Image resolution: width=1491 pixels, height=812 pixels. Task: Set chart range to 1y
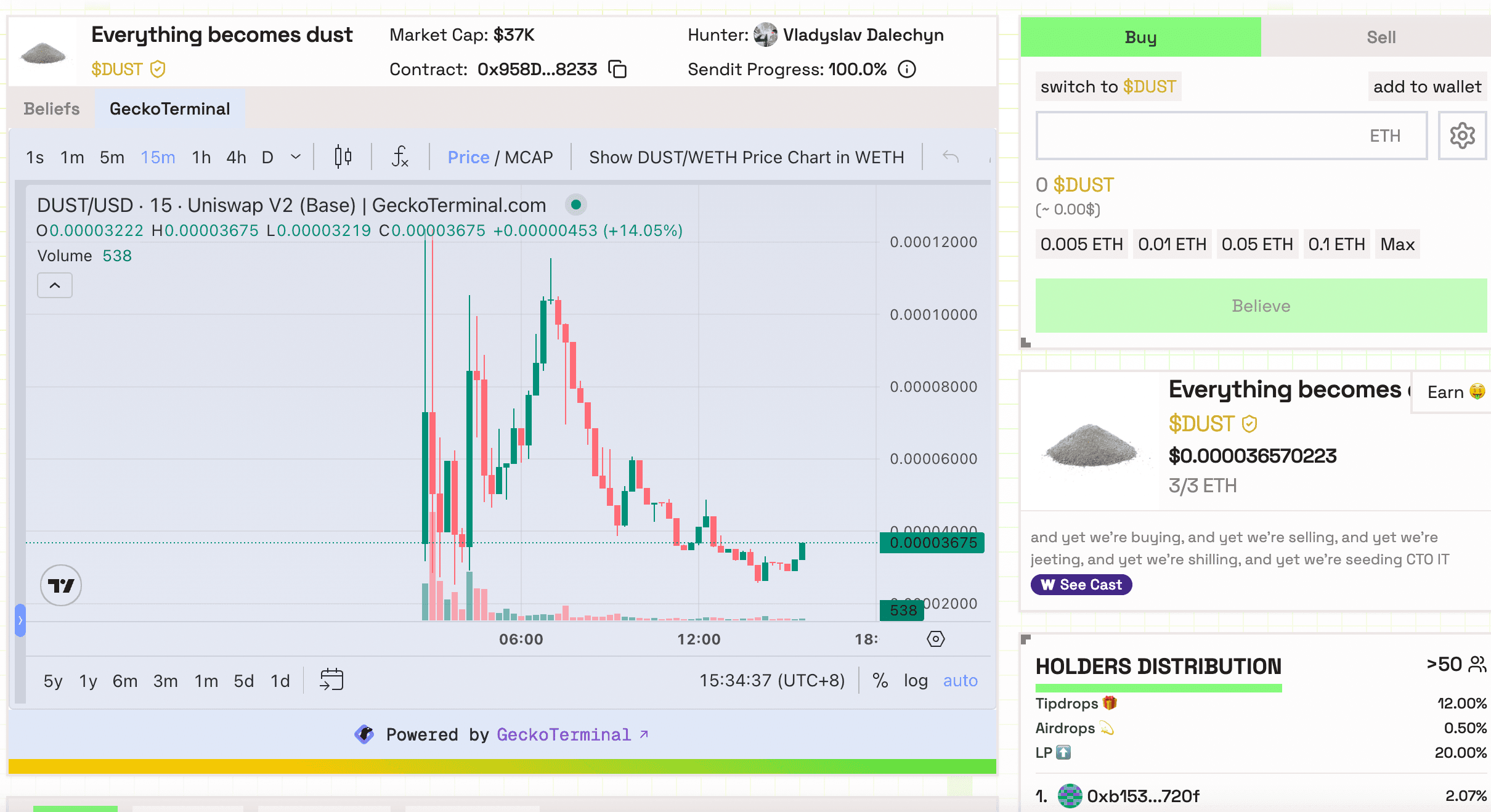click(x=88, y=680)
